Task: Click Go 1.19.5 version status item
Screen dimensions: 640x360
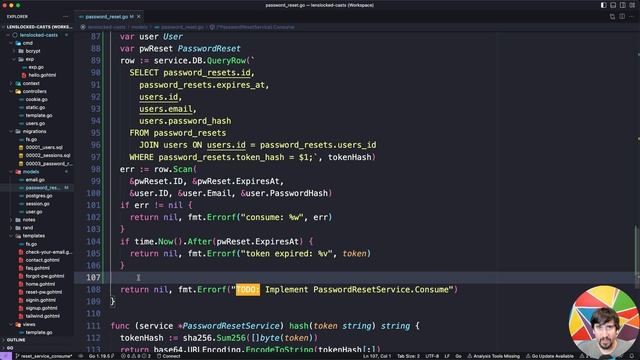Action: pos(102,356)
